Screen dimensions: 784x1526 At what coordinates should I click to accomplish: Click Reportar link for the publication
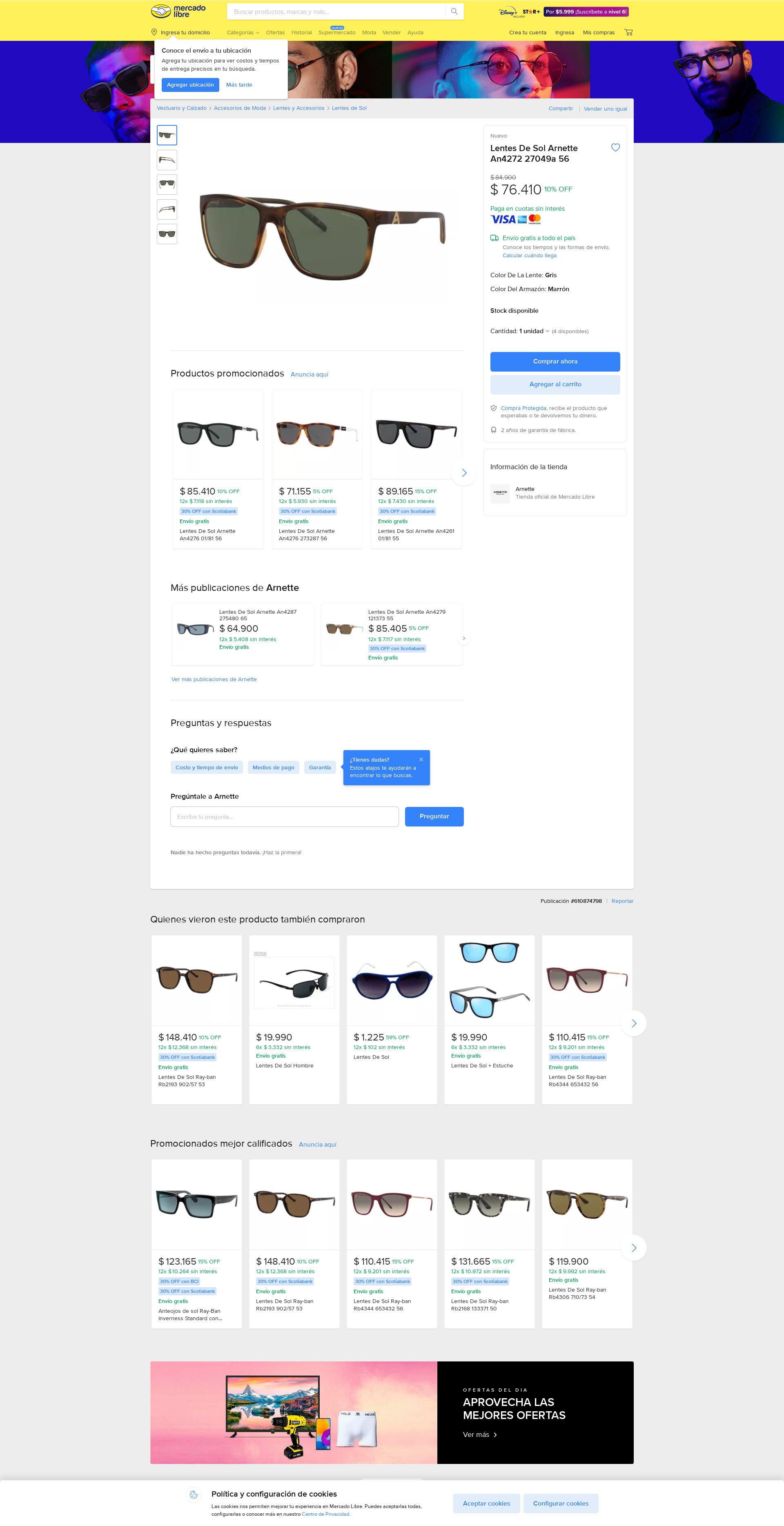click(x=622, y=901)
